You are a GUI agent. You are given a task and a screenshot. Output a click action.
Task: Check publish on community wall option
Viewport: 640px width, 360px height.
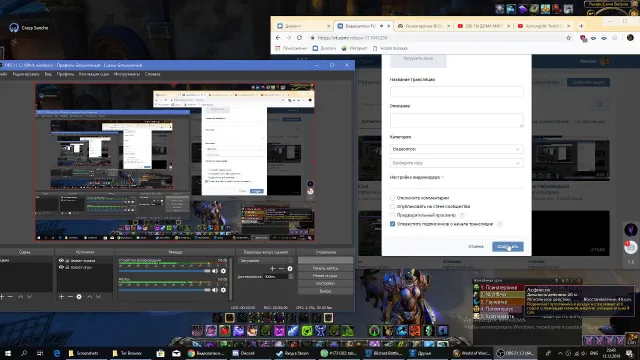(392, 207)
